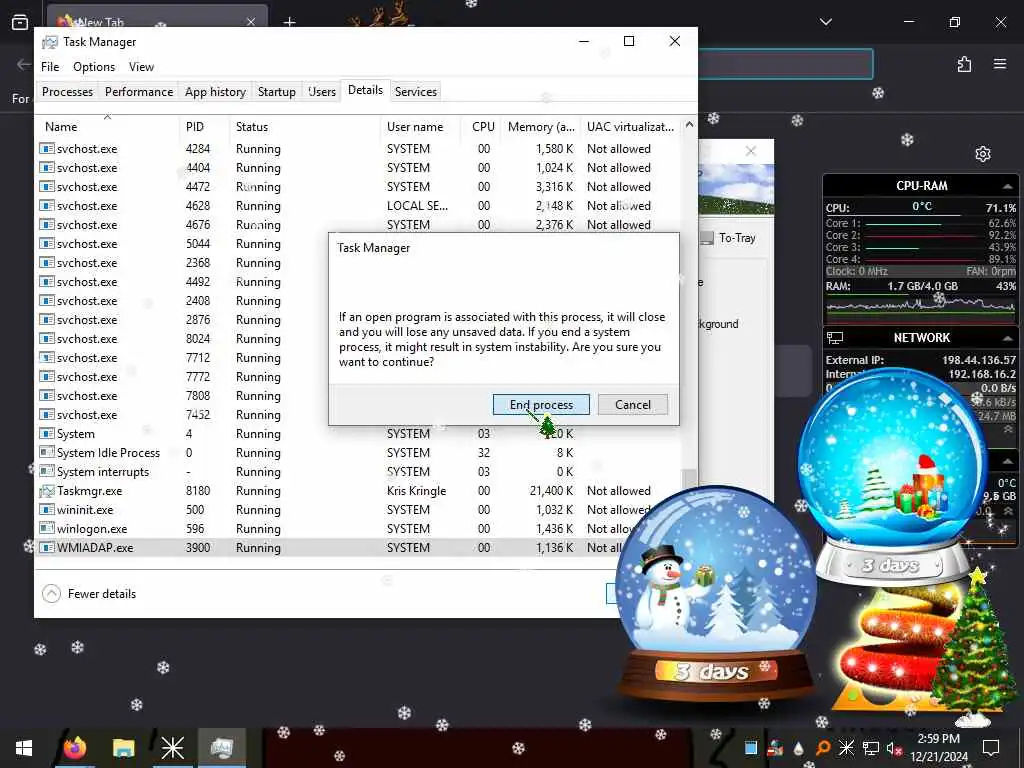Switch to the Performance tab
This screenshot has height=768, width=1024.
coord(138,91)
